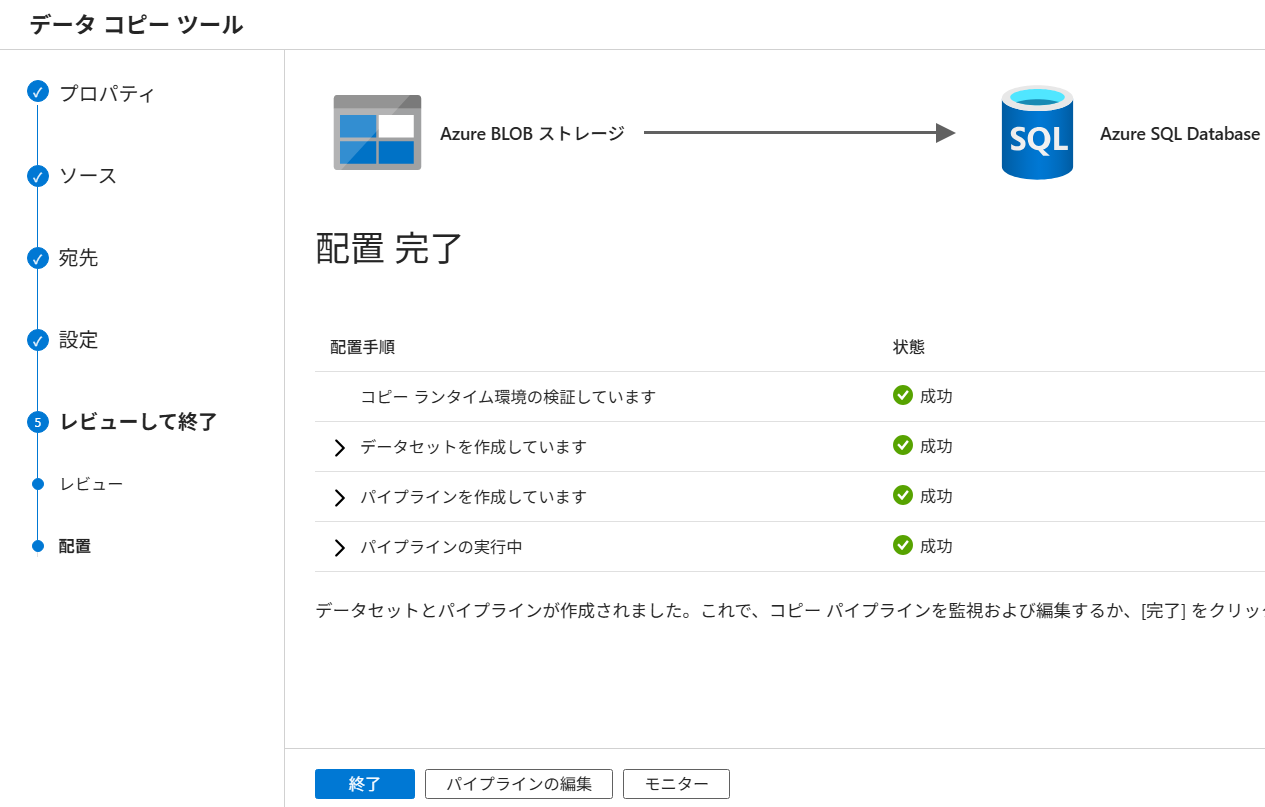Click the データセットを作成しています row text
Image resolution: width=1265 pixels, height=807 pixels.
473,447
